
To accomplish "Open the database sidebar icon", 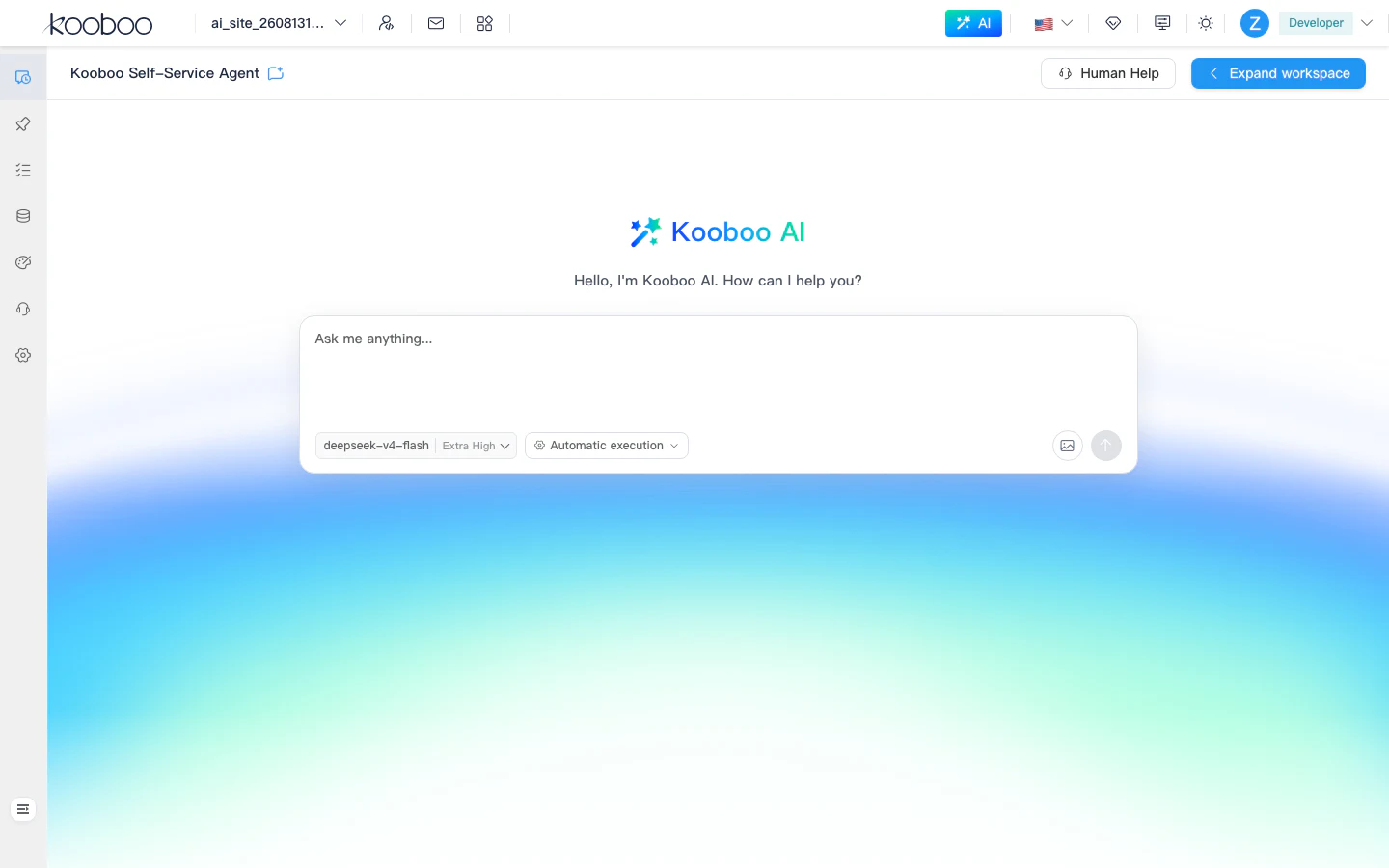I will tap(23, 216).
